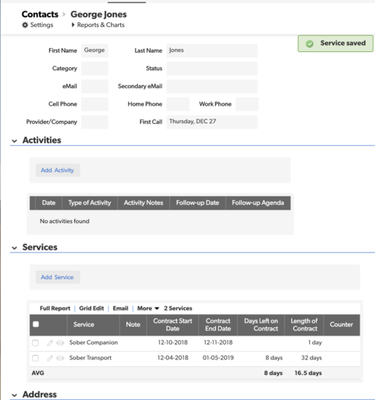Tick the Sober Companion row checkbox
The image size is (375, 400).
[35, 343]
